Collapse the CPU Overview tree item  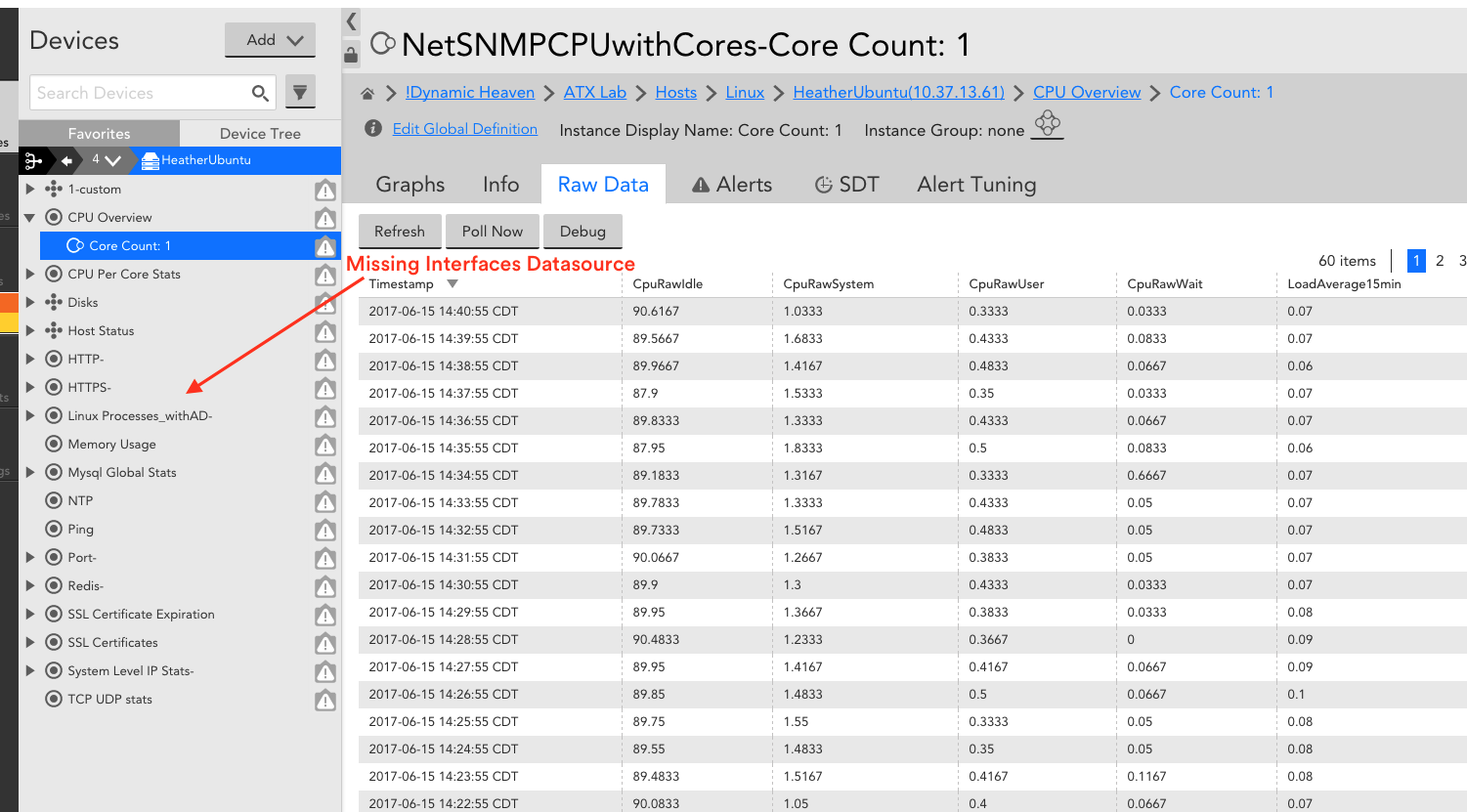(29, 217)
